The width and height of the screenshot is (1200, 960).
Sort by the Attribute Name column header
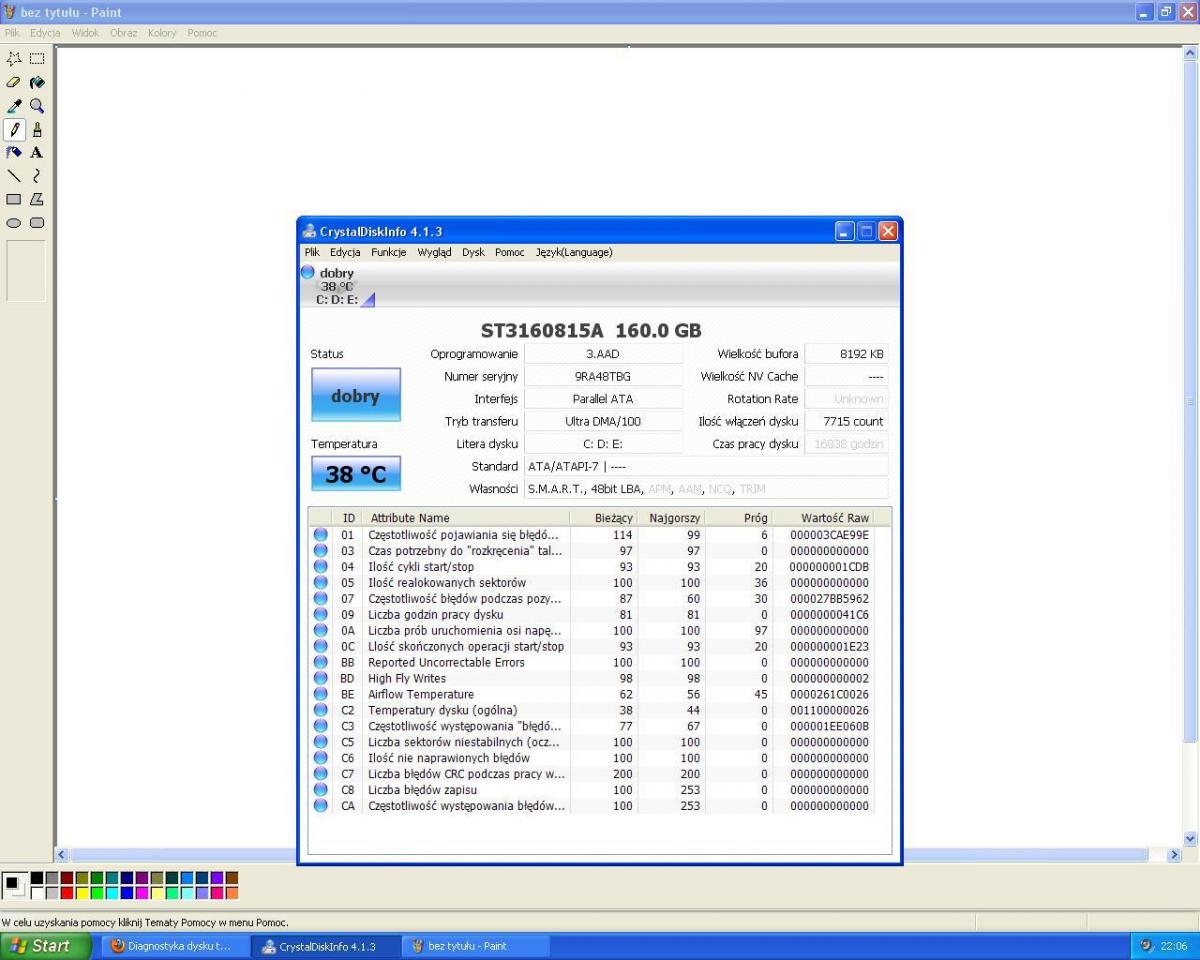point(466,518)
